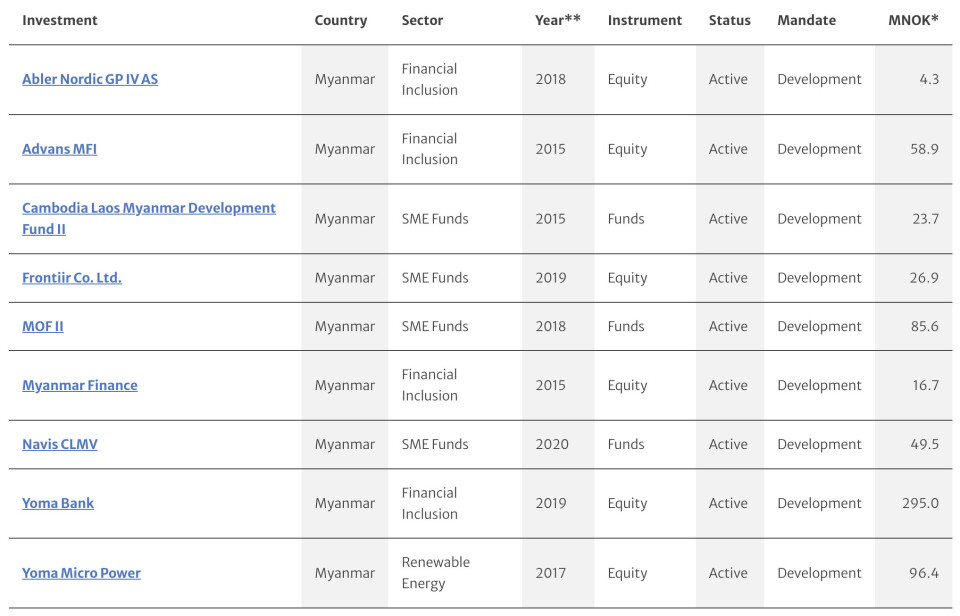The image size is (960, 616).
Task: Open Cambodia Laos Myanmar Development Fund II
Action: pos(149,219)
